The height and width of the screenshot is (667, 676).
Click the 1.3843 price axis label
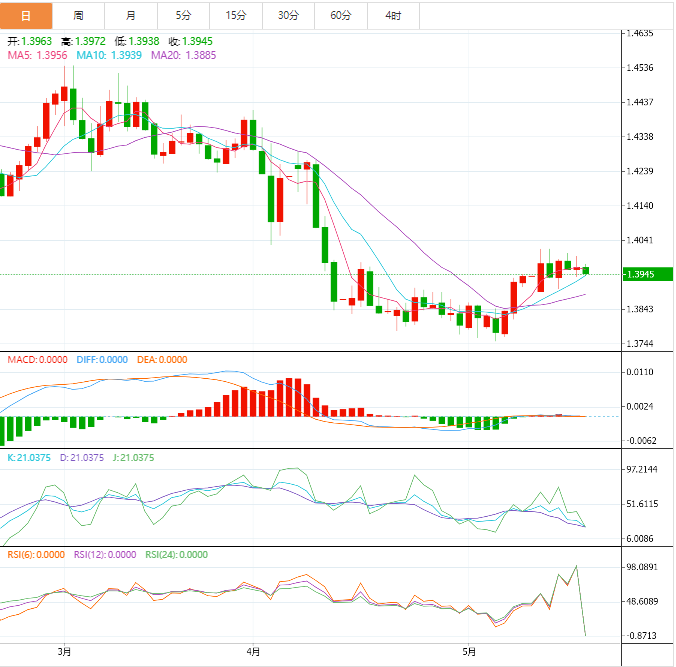click(640, 309)
